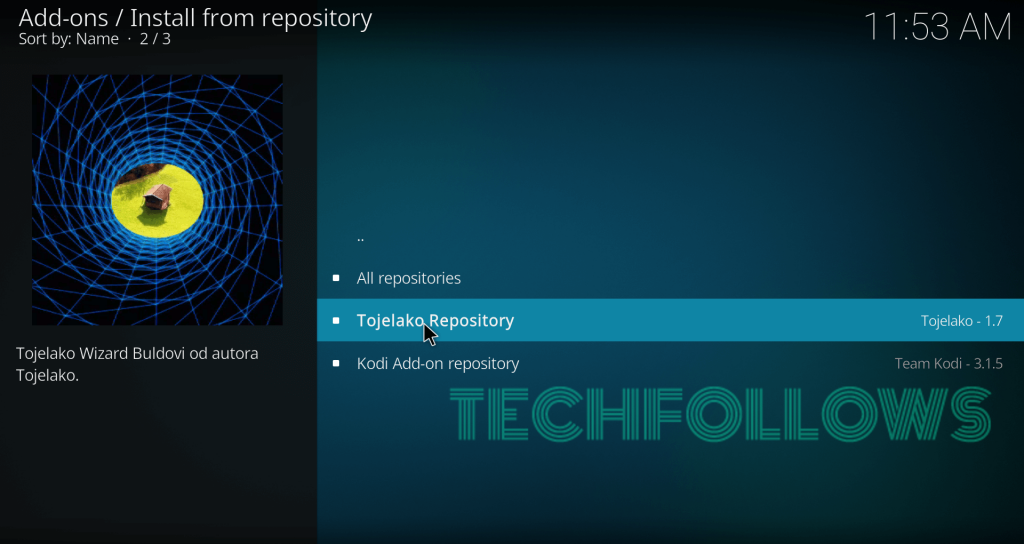Click the 'Tojelako - 1.7' version label

pyautogui.click(x=961, y=321)
